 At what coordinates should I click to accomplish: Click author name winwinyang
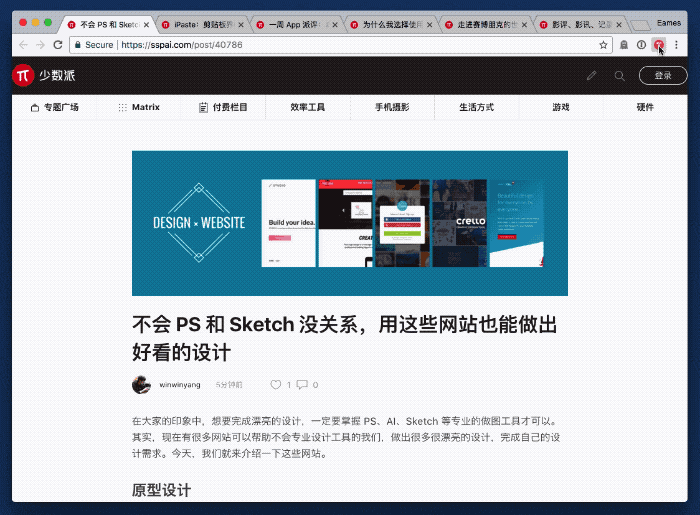point(180,384)
